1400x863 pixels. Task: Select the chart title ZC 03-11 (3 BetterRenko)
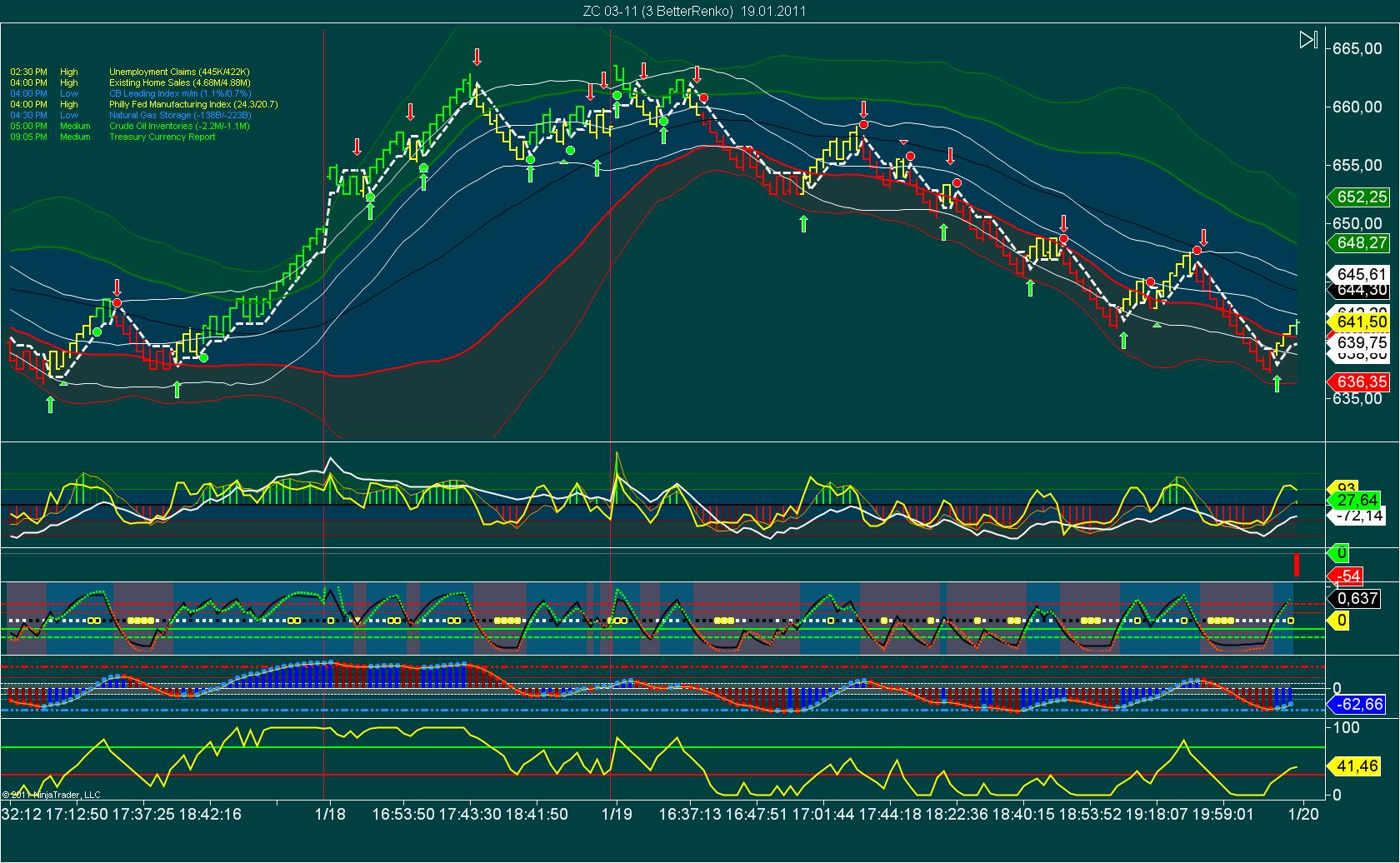658,11
